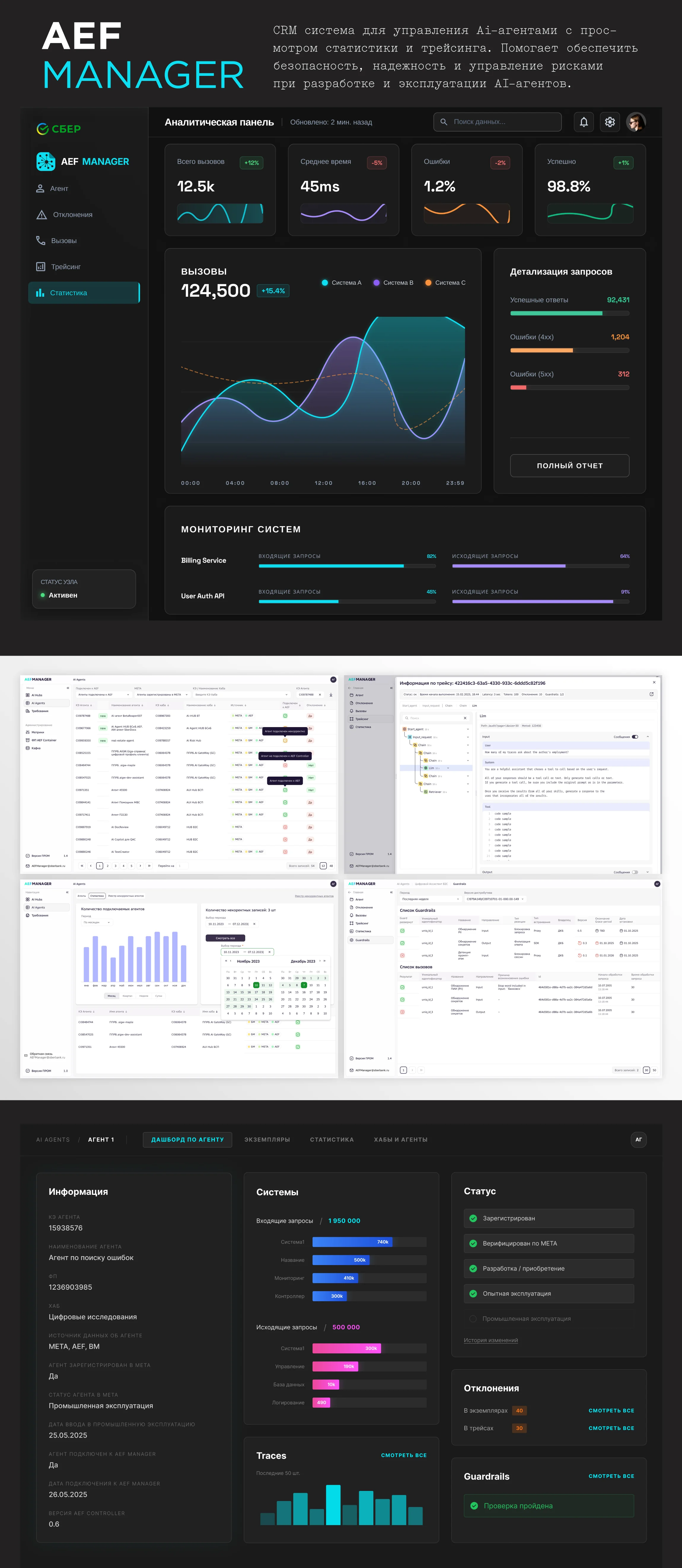The width and height of the screenshot is (682, 1568).
Task: Toggle the Сообщения switch in the Output section
Action: pyautogui.click(x=635, y=872)
